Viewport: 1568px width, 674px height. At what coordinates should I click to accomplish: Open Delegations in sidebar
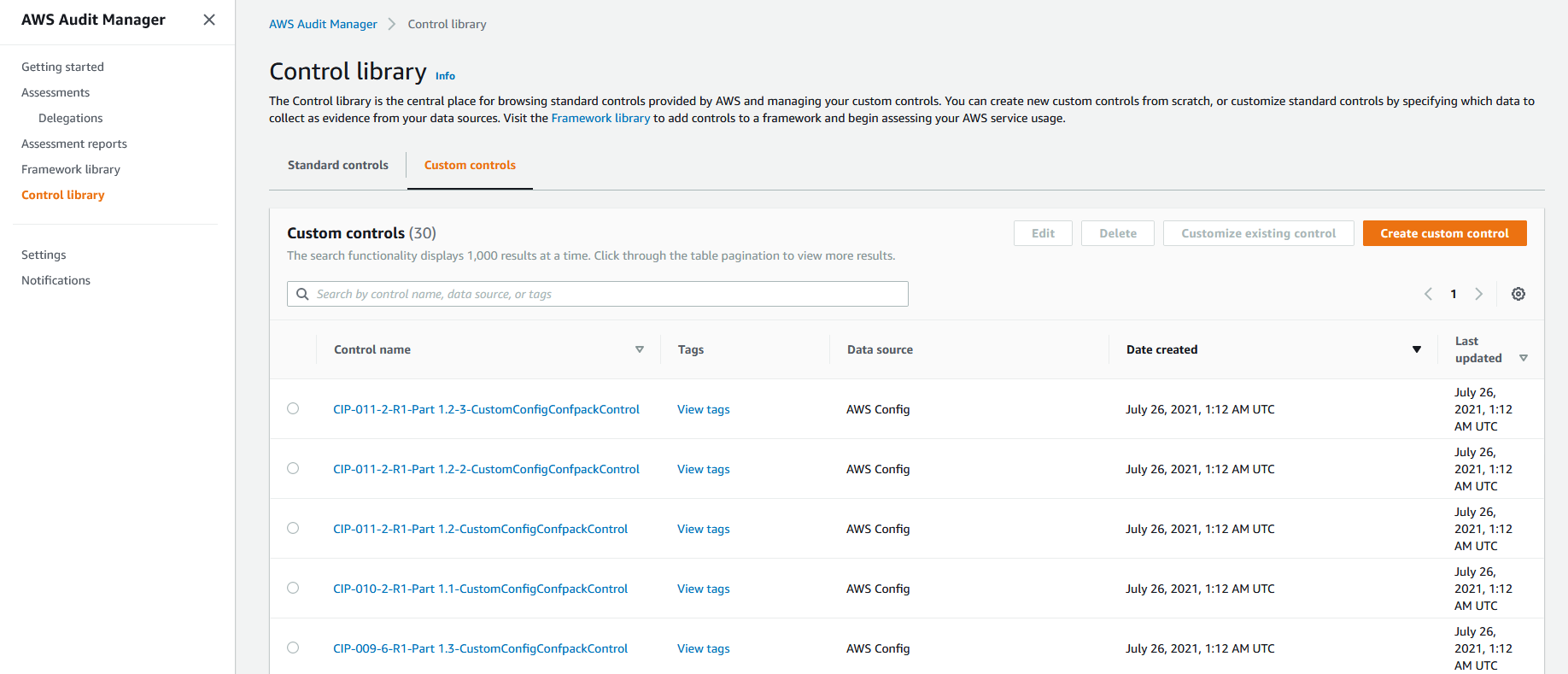70,118
